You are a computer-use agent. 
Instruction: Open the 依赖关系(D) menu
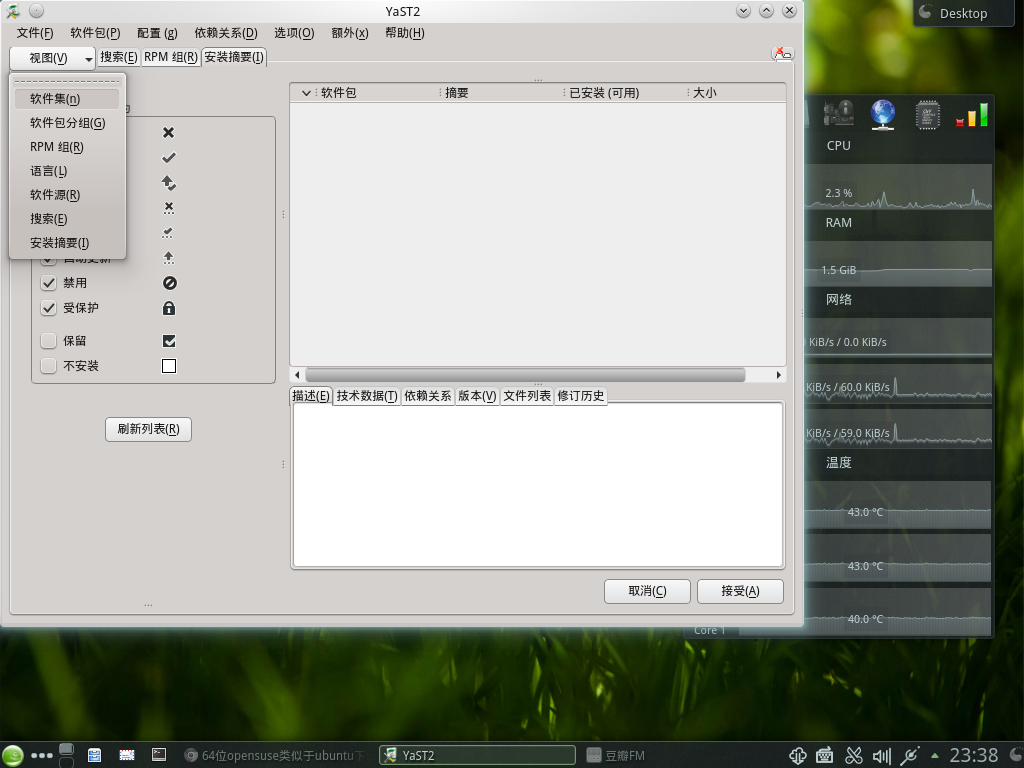[226, 33]
